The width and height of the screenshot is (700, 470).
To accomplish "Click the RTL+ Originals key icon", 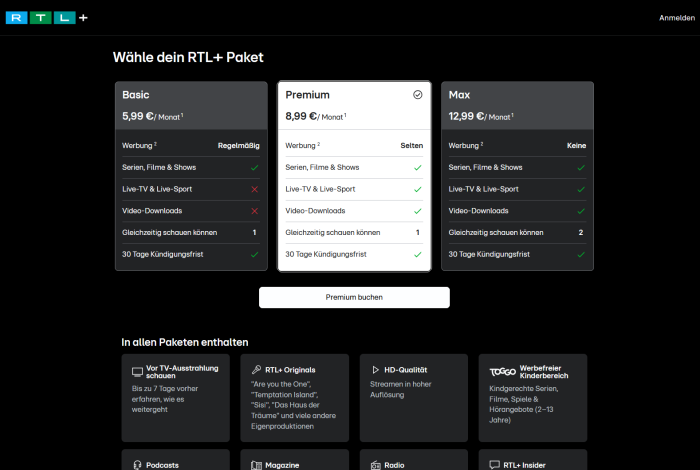I will (x=256, y=369).
